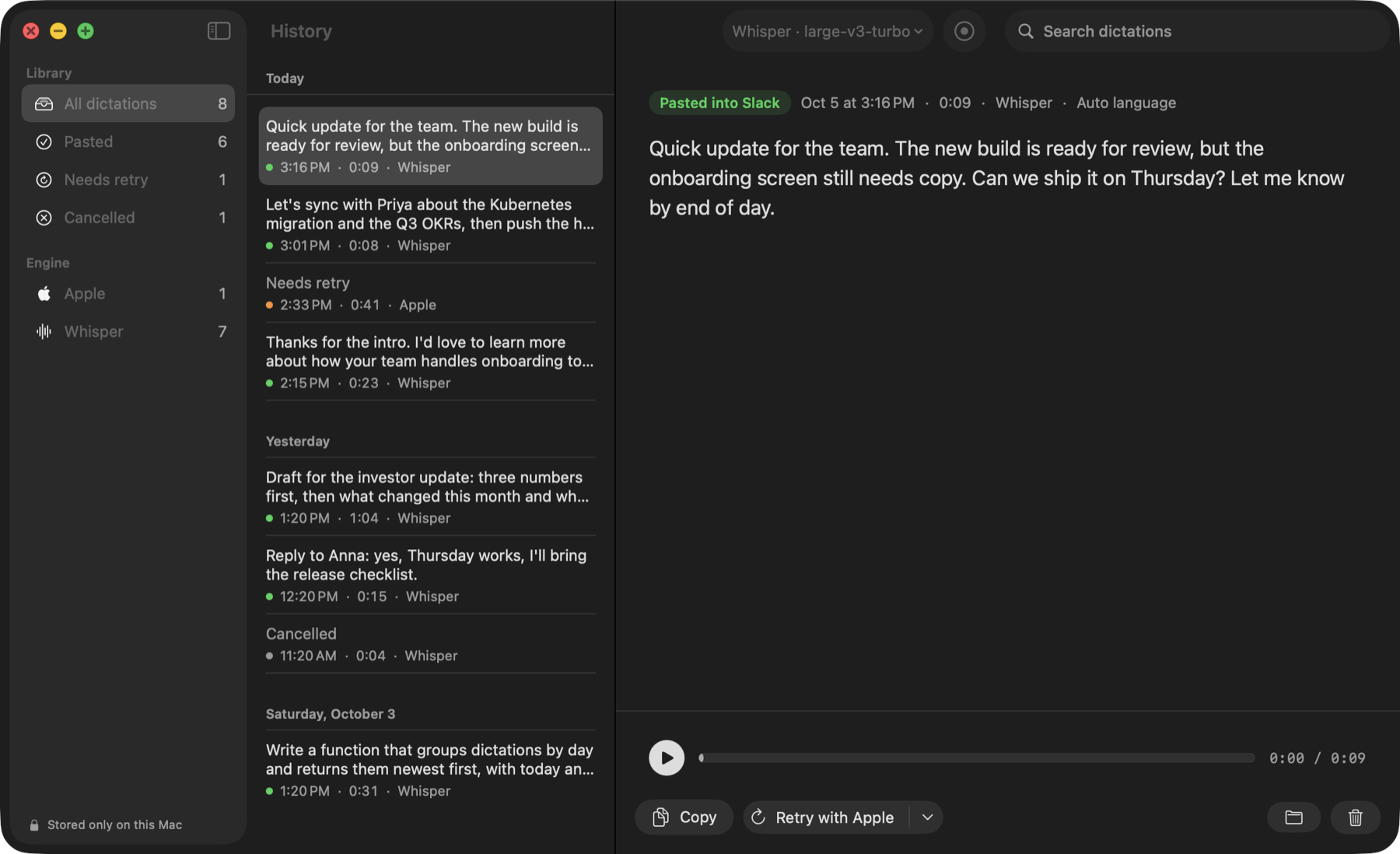Click the Whisper label in detail header
This screenshot has width=1400, height=854.
tap(1024, 103)
